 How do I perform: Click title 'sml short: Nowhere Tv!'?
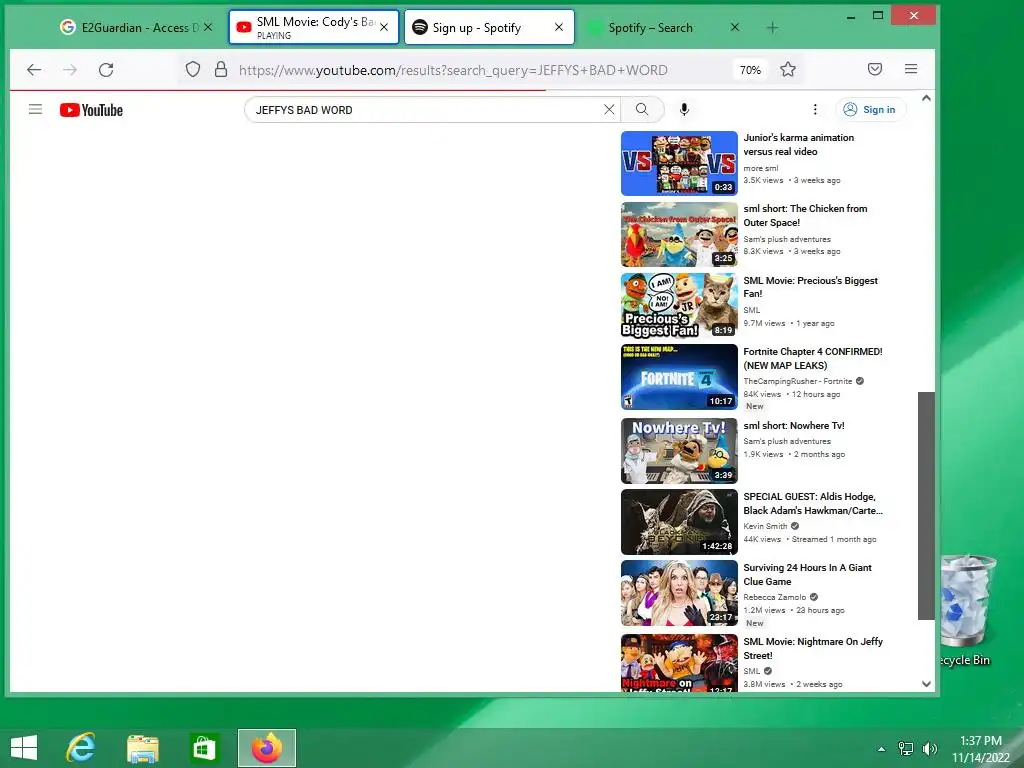793,425
